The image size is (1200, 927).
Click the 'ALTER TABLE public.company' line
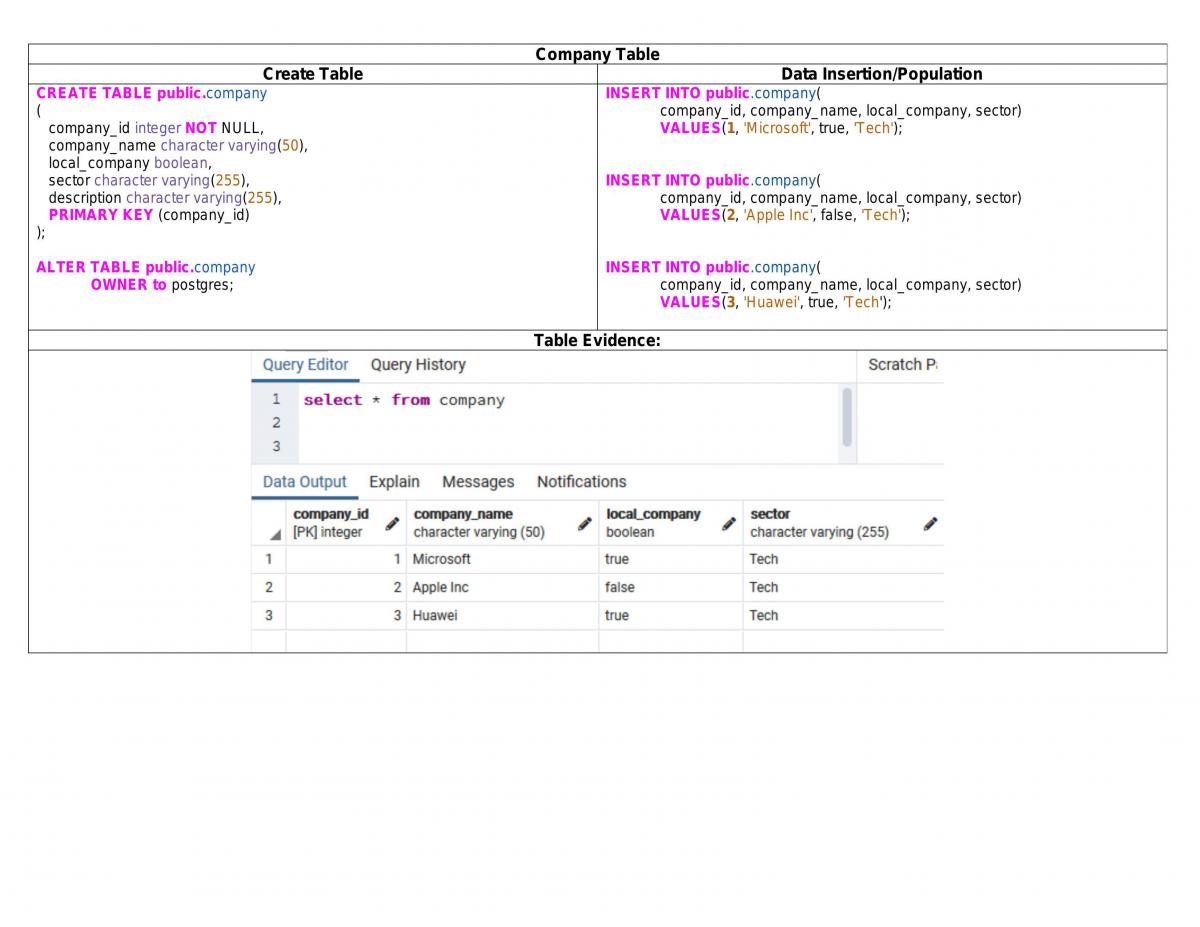146,267
